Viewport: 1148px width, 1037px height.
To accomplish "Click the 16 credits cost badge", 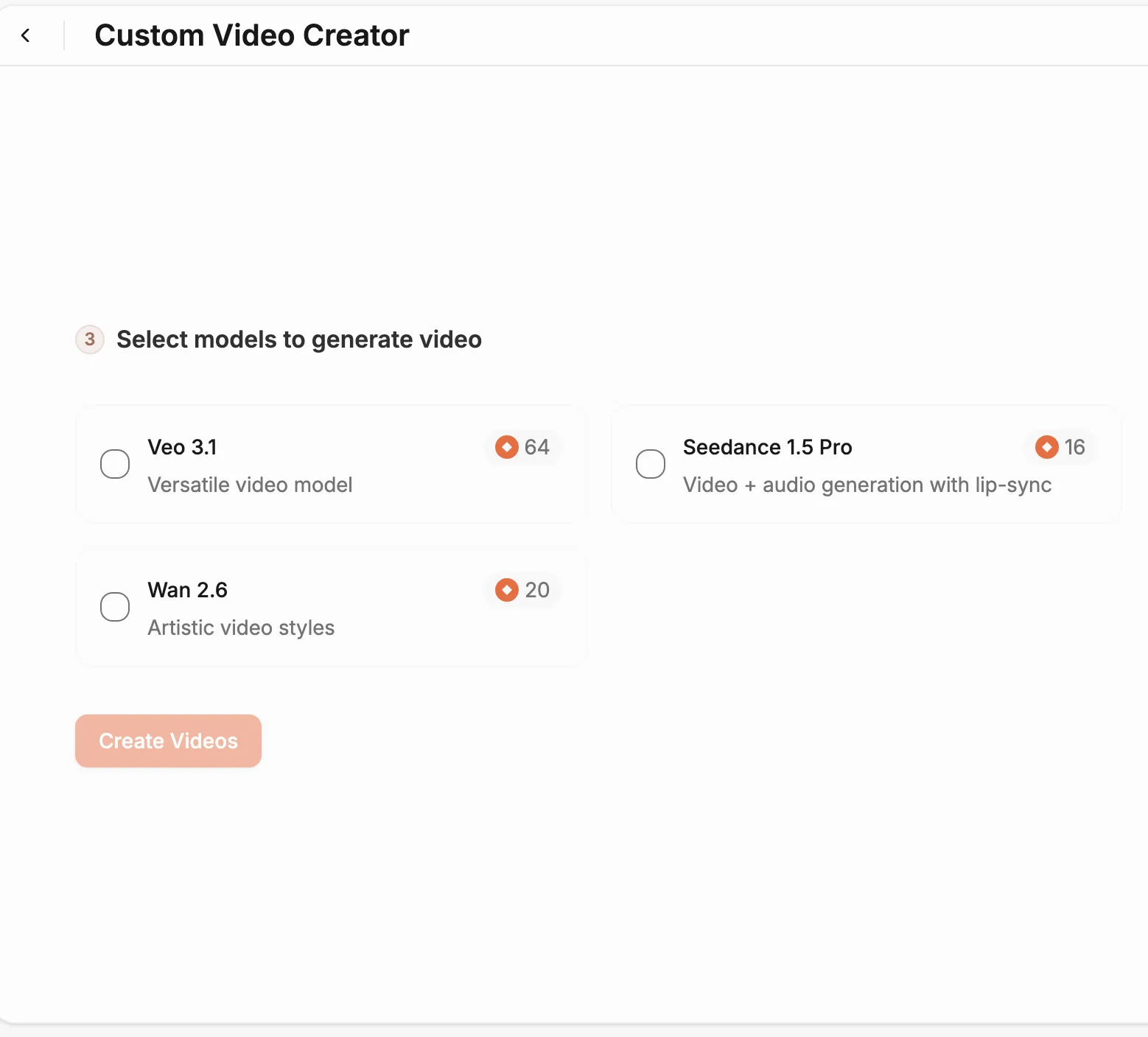I will (1061, 447).
